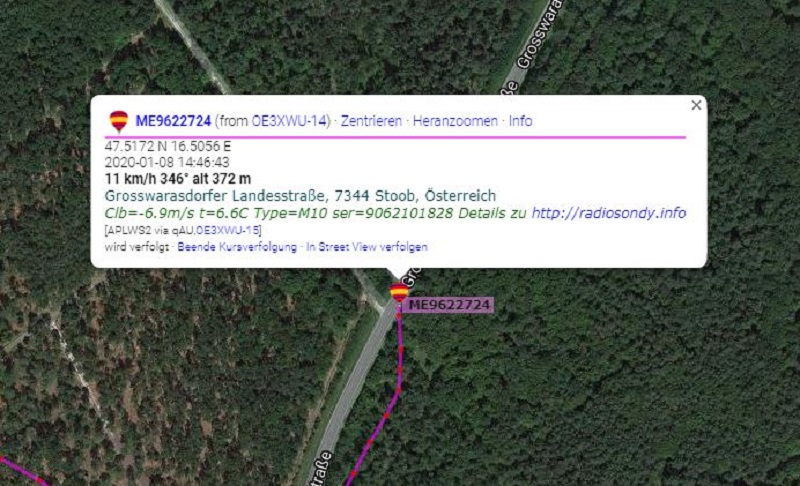Click In Street View verfolgen
Image resolution: width=800 pixels, height=486 pixels.
pos(367,247)
